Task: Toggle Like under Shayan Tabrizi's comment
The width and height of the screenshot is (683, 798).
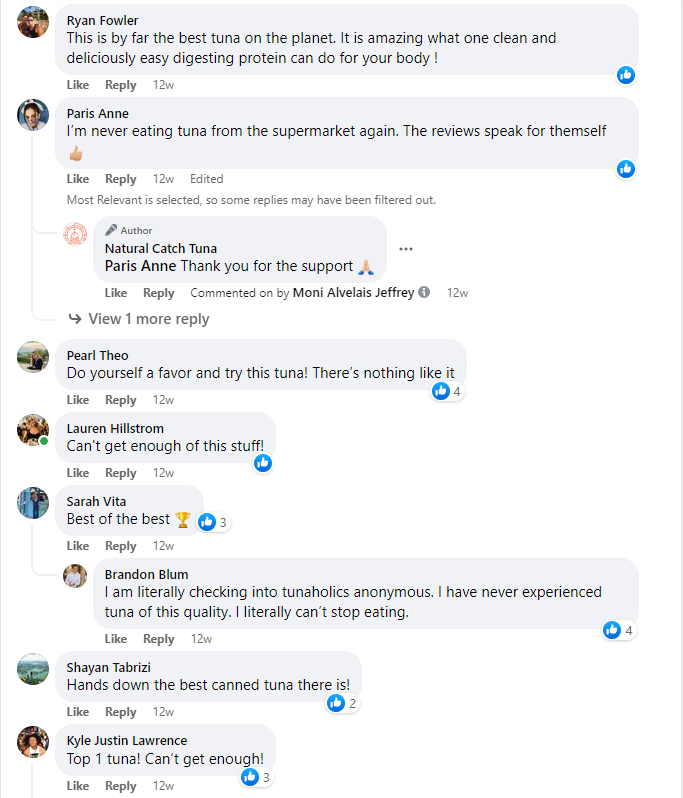Action: [78, 712]
